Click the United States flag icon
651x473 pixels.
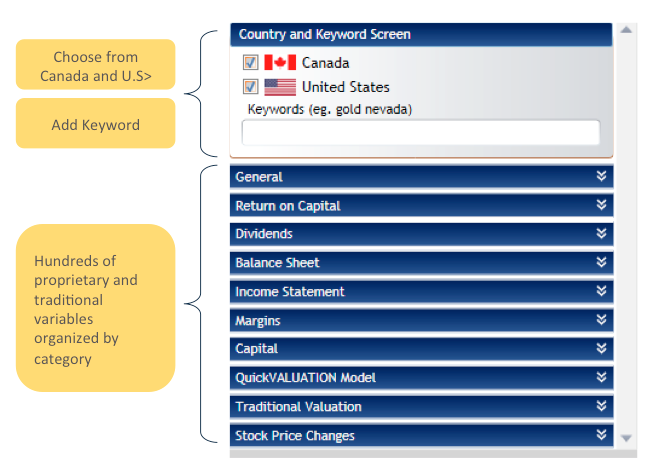pos(280,87)
